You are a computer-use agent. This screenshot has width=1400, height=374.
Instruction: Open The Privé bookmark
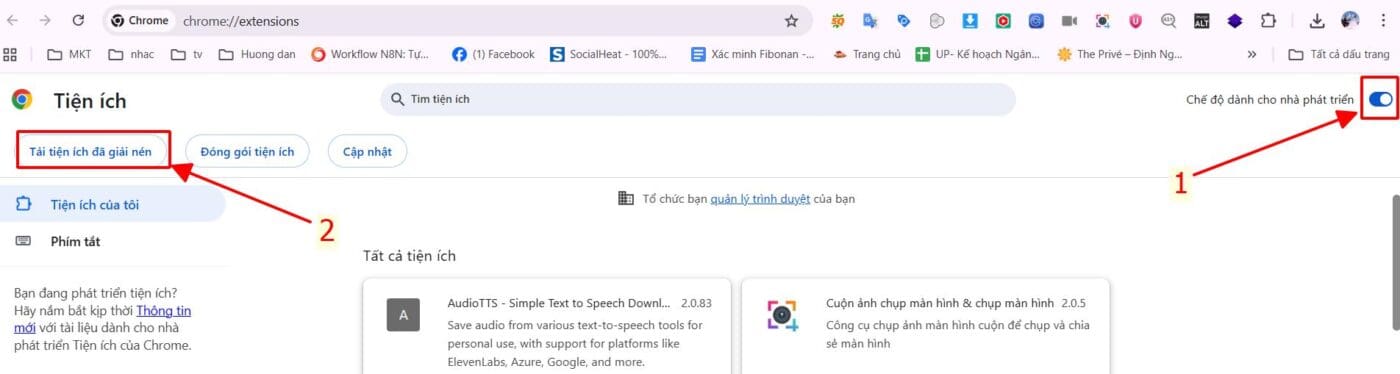coord(1121,54)
